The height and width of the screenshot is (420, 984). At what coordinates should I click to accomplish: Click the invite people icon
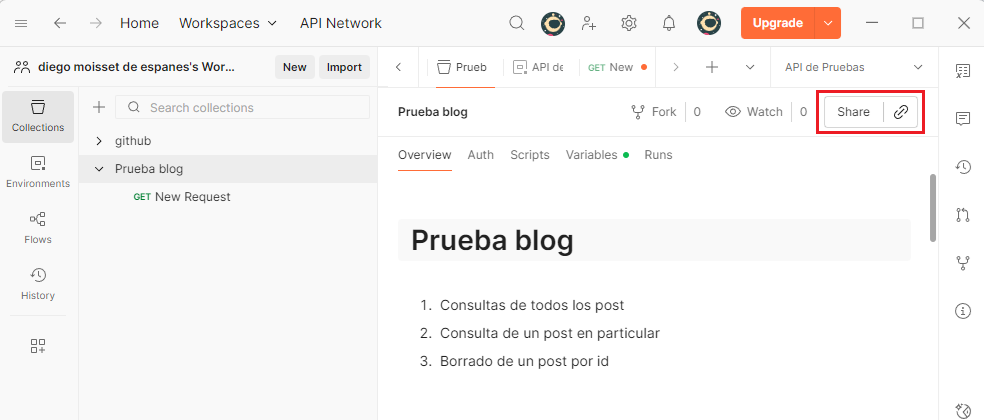[589, 23]
